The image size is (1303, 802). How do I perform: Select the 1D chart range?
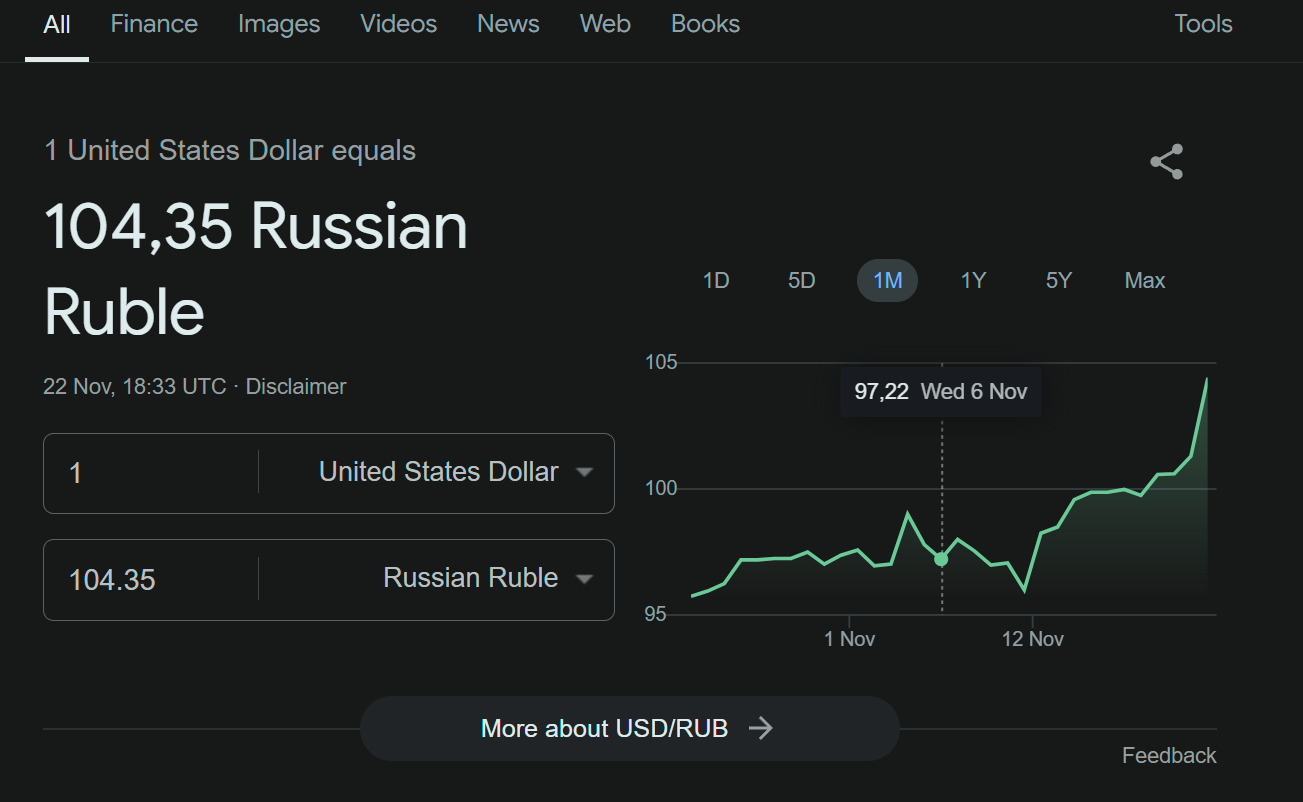[716, 281]
